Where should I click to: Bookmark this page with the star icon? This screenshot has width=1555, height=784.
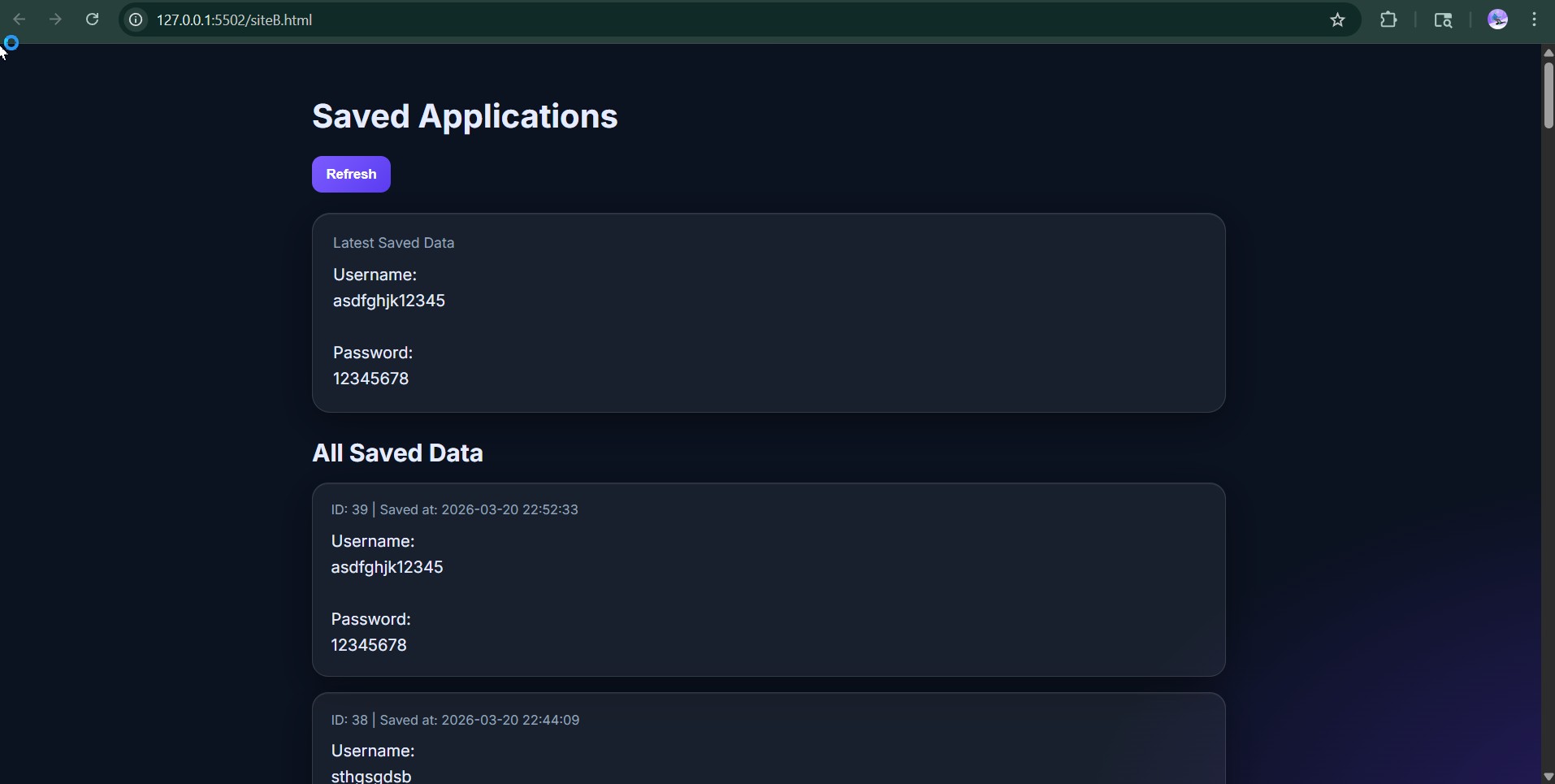(1338, 20)
